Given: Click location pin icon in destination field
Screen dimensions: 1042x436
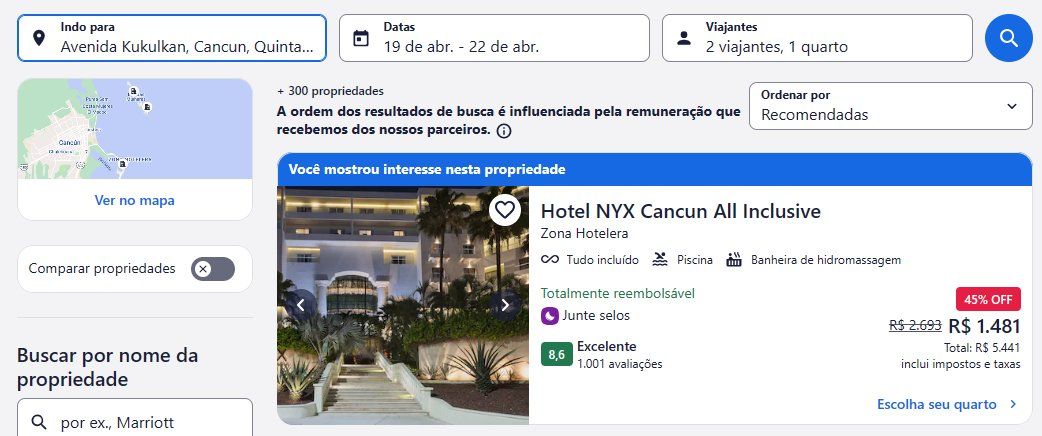Looking at the screenshot, I should point(39,38).
